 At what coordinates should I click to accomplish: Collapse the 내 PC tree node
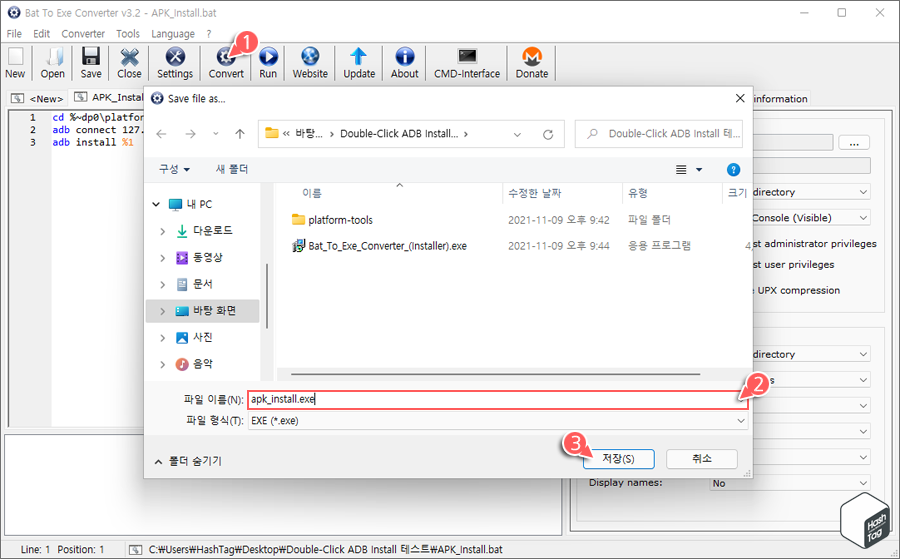pos(156,204)
